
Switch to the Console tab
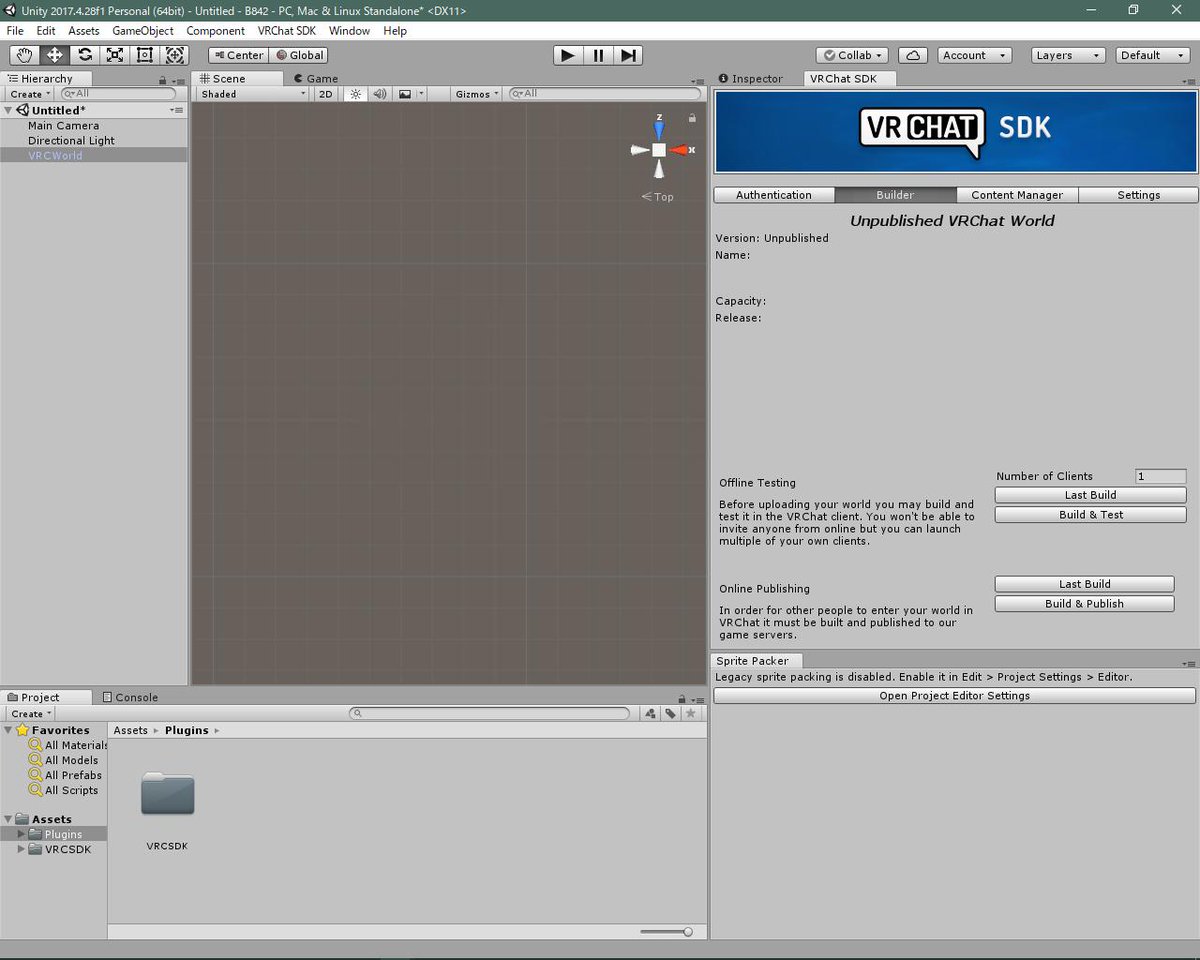130,697
